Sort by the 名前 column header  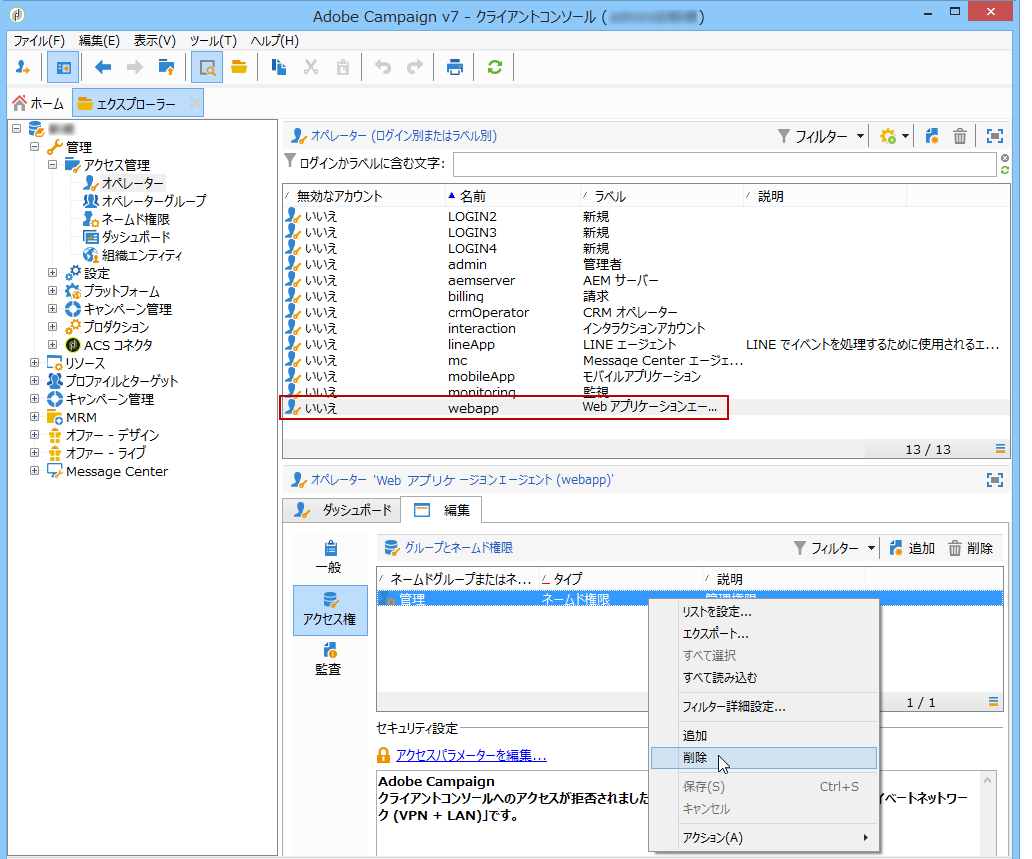[512, 196]
